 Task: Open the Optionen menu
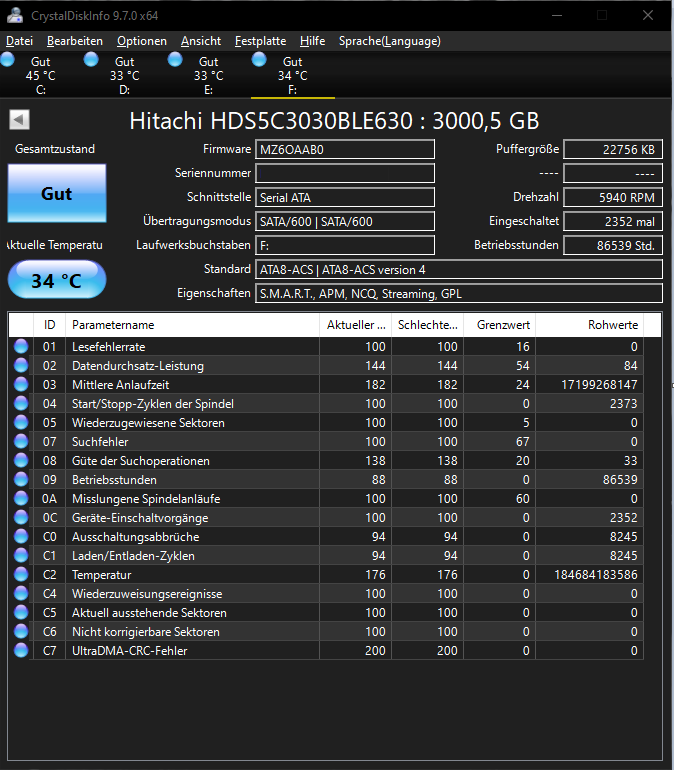click(x=142, y=41)
